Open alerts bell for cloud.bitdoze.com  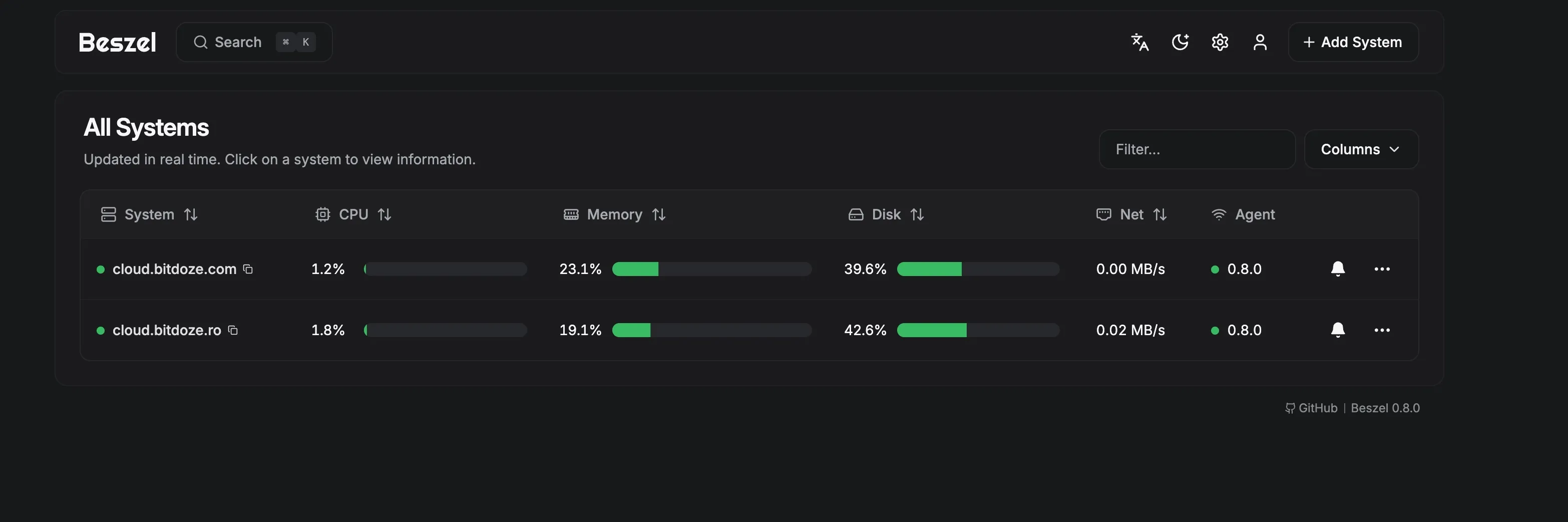[x=1338, y=269]
